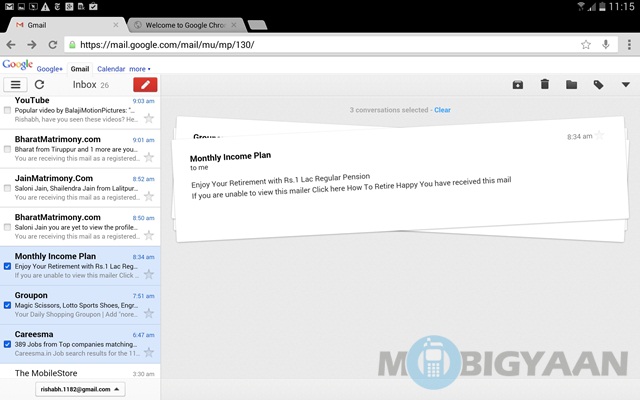Archive the selected conversations
This screenshot has width=640, height=400.
coord(518,84)
